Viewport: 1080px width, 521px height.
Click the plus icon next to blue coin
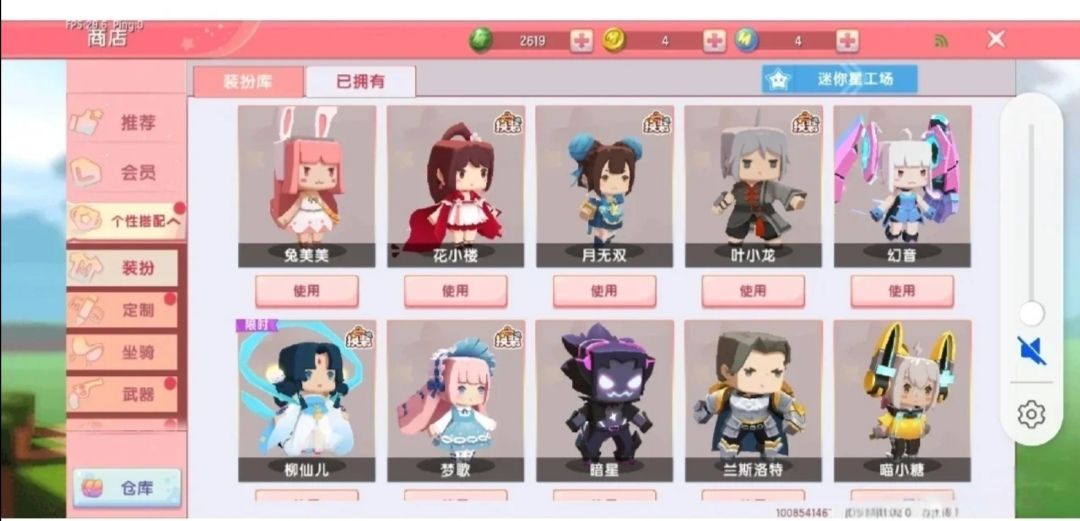click(x=847, y=41)
